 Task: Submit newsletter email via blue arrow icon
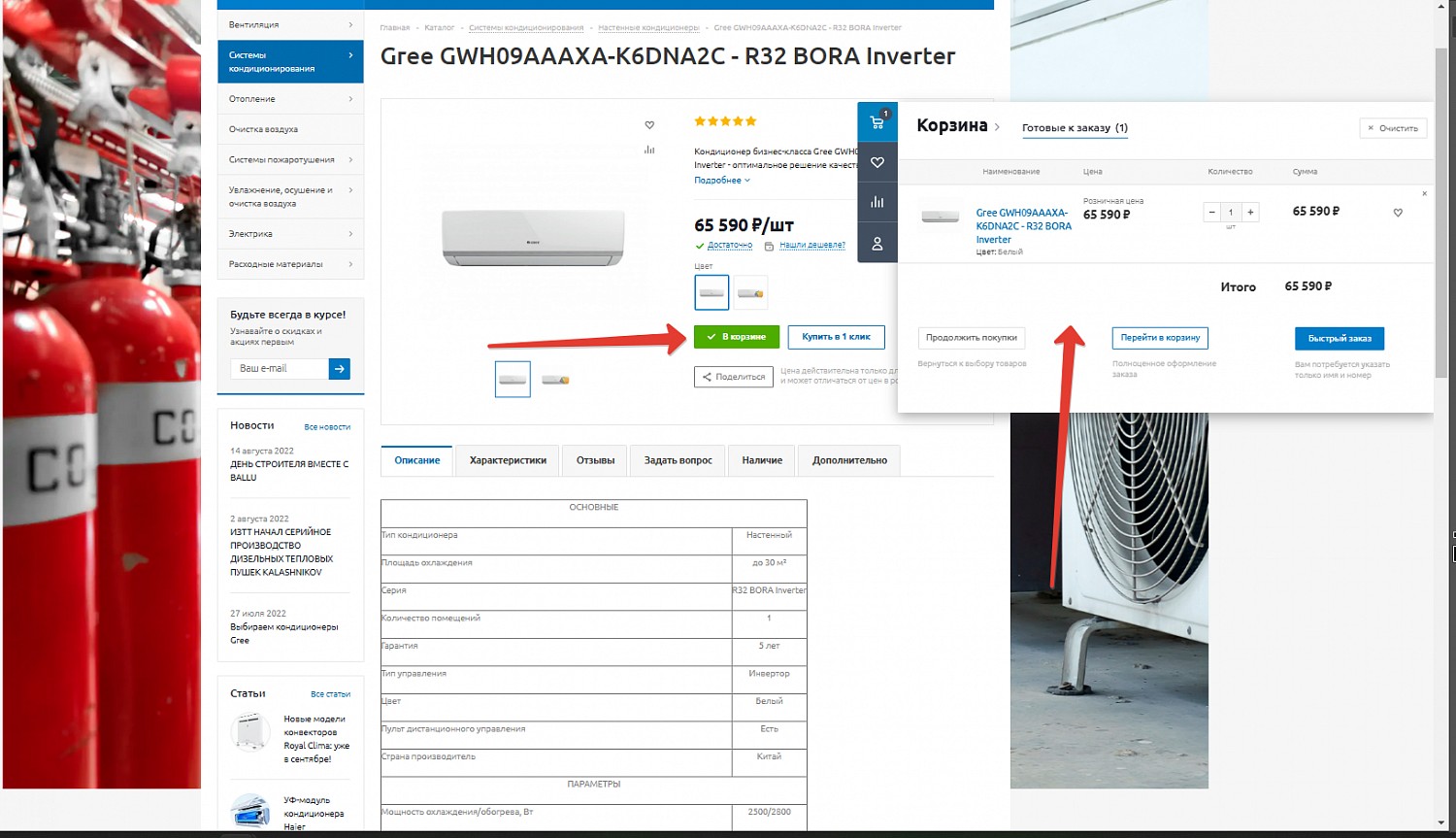coord(339,368)
